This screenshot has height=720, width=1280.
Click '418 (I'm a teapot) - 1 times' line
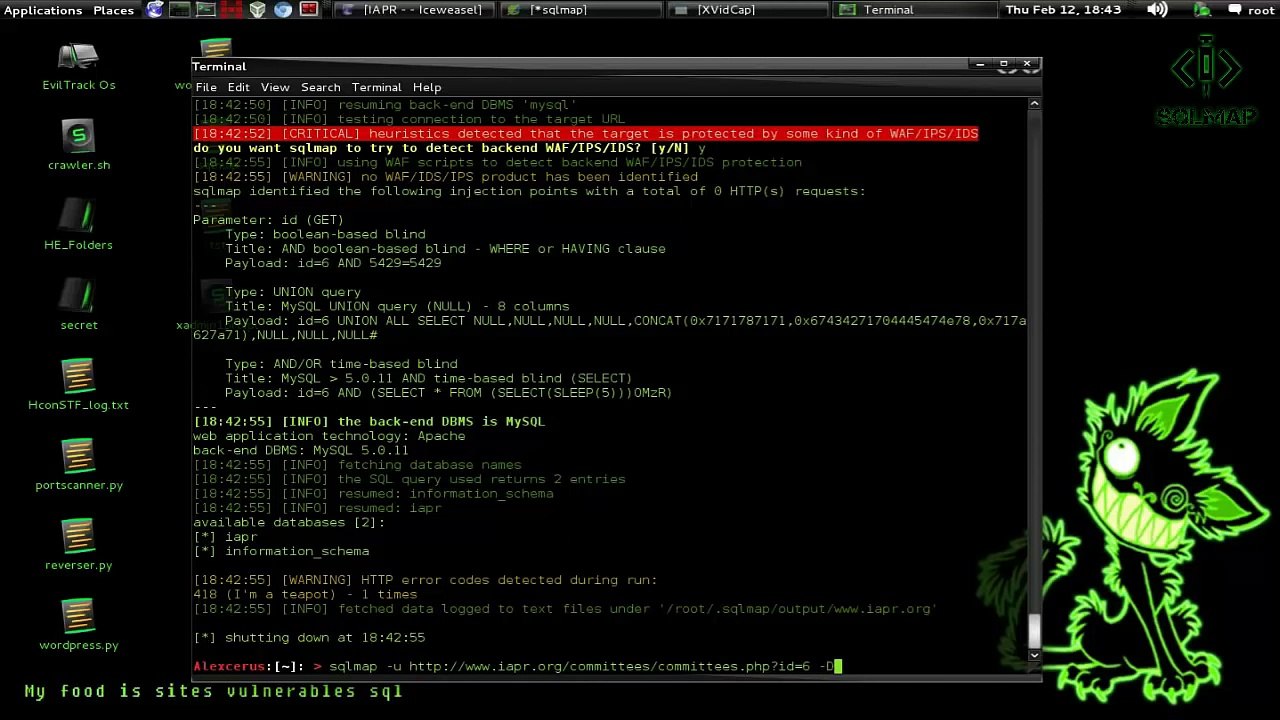[305, 594]
